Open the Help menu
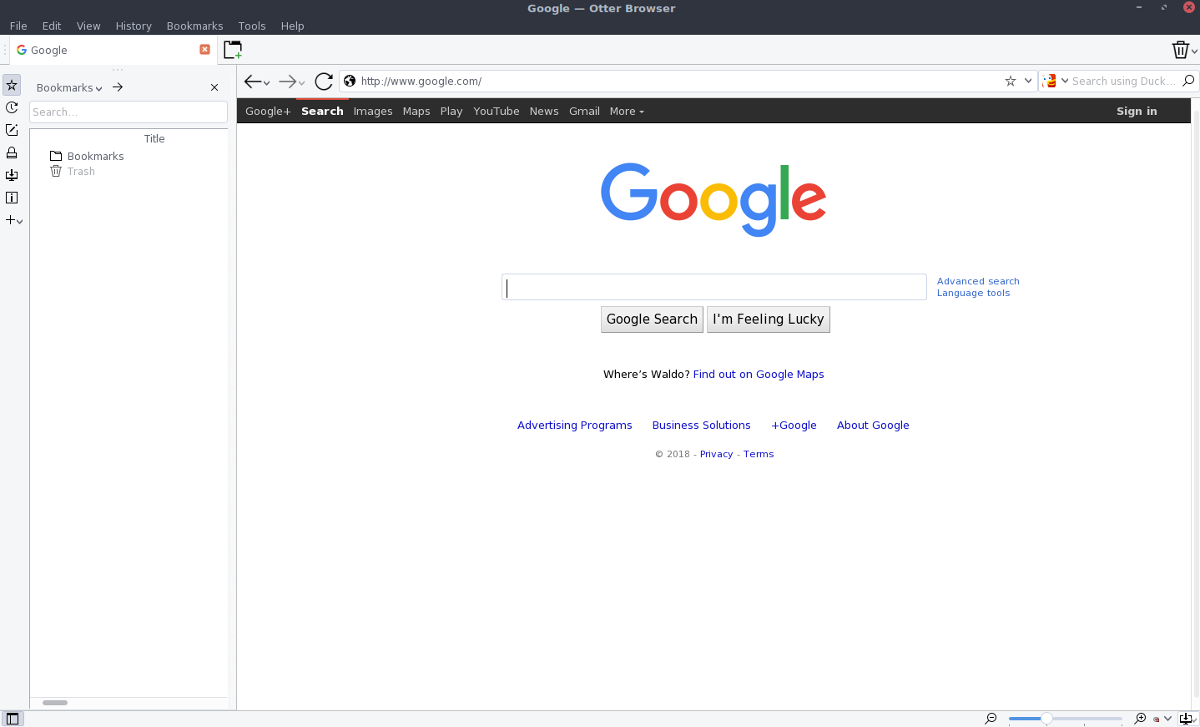 292,26
